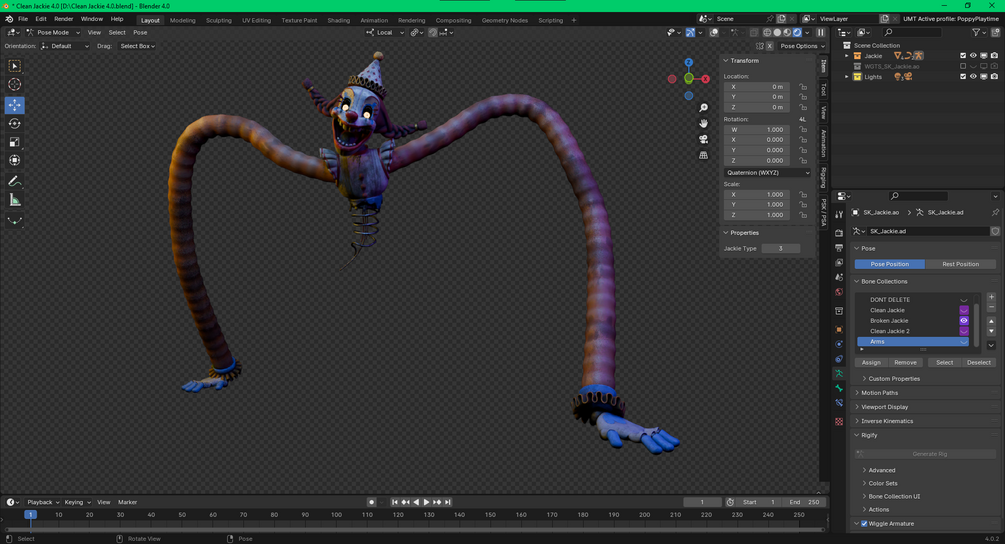Show the Clean Jackie bone collection
The image size is (1005, 544).
(963, 310)
